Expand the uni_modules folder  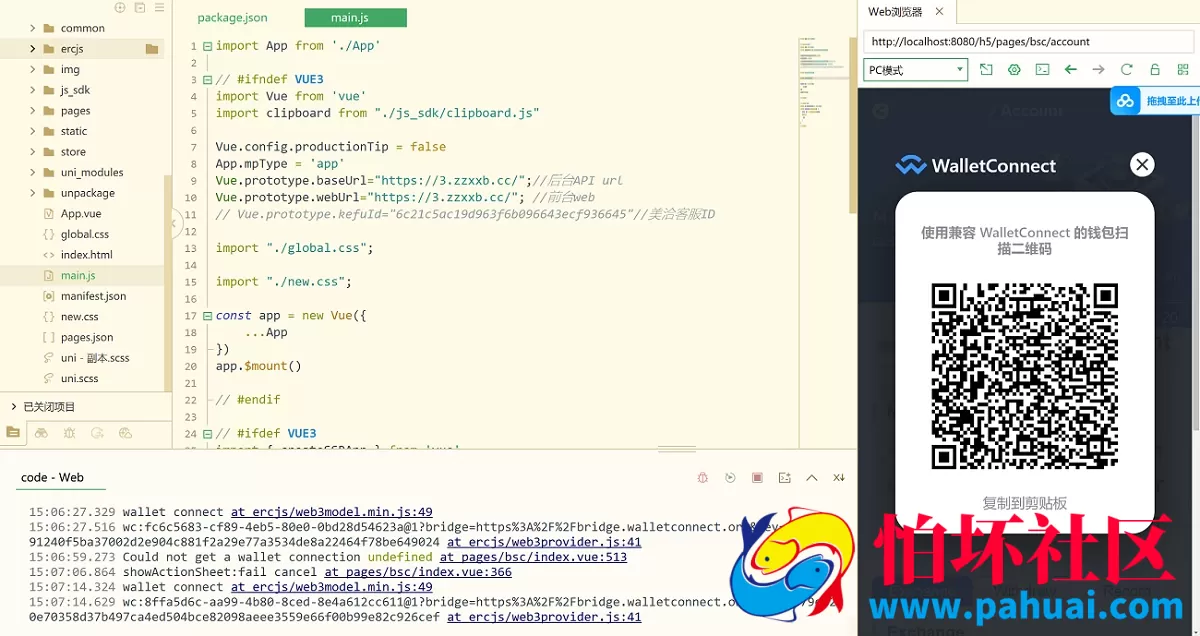pyautogui.click(x=33, y=172)
